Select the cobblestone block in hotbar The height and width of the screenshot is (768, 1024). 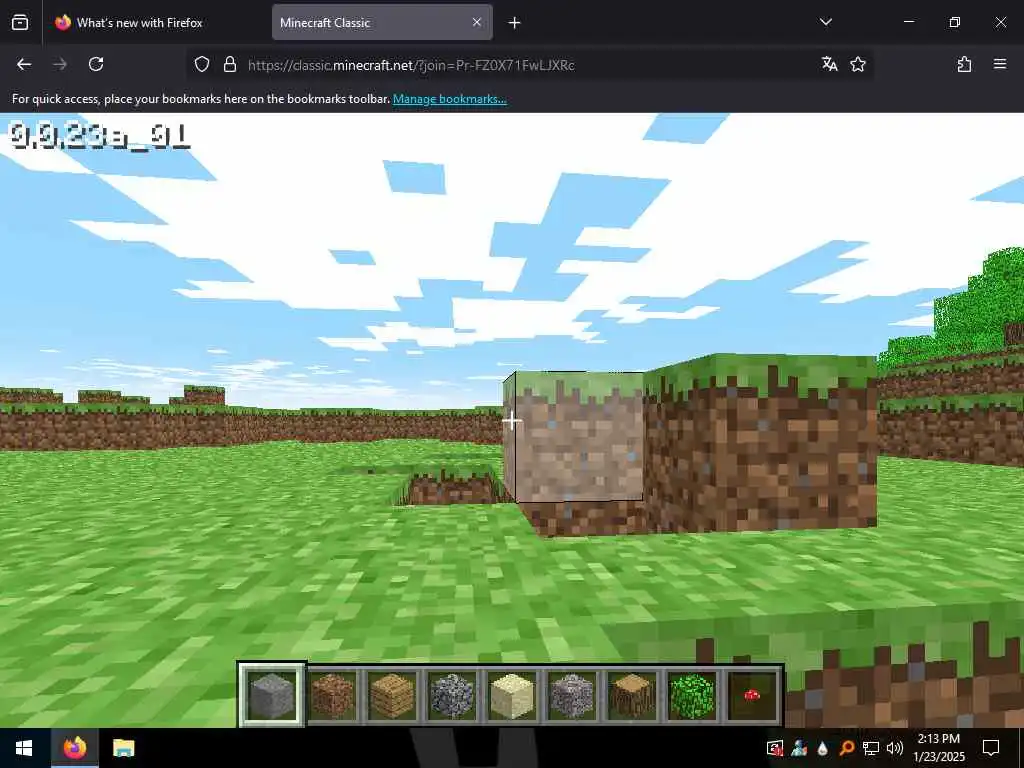(452, 696)
